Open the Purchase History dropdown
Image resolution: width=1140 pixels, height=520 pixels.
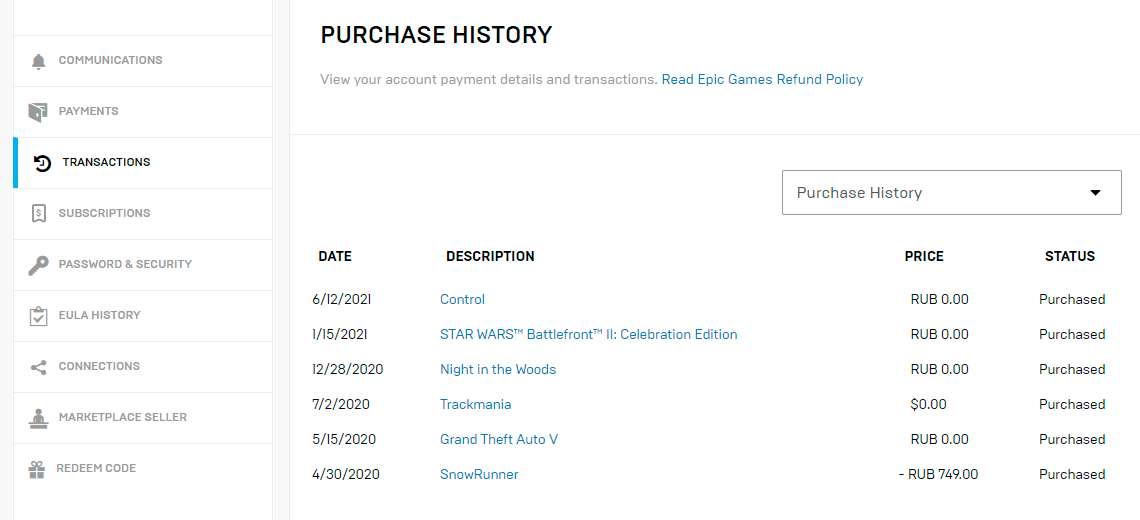[952, 193]
